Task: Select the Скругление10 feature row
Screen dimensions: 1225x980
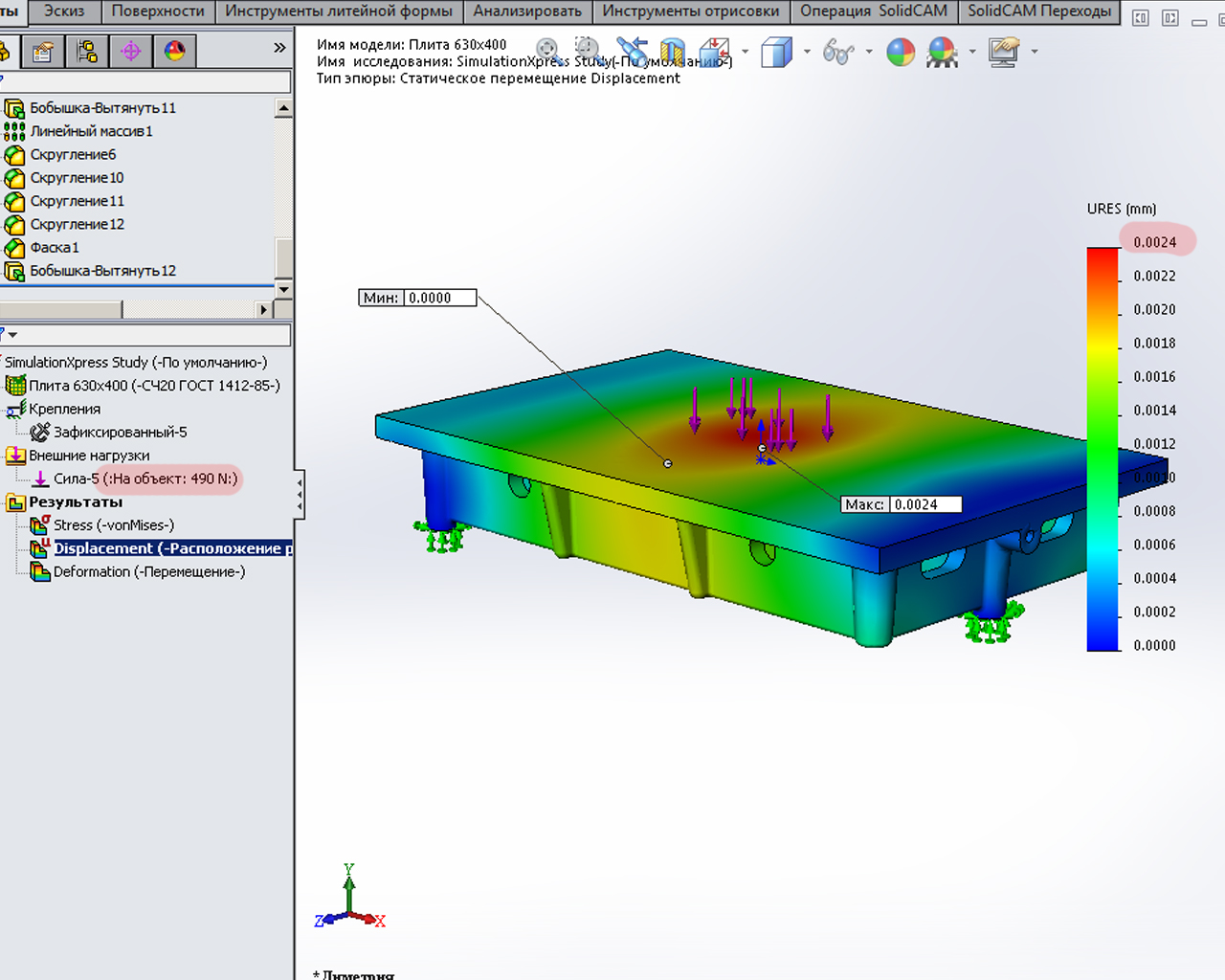Action: point(77,178)
